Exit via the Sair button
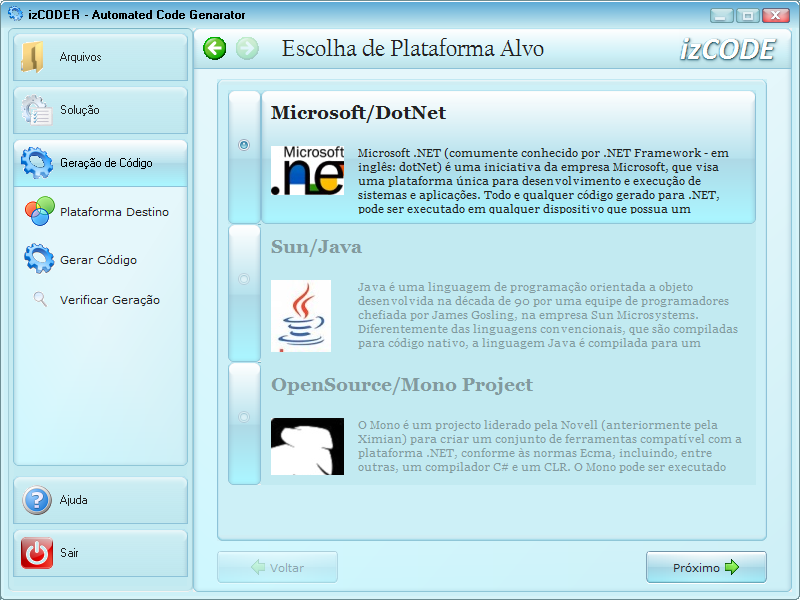 click(x=101, y=553)
